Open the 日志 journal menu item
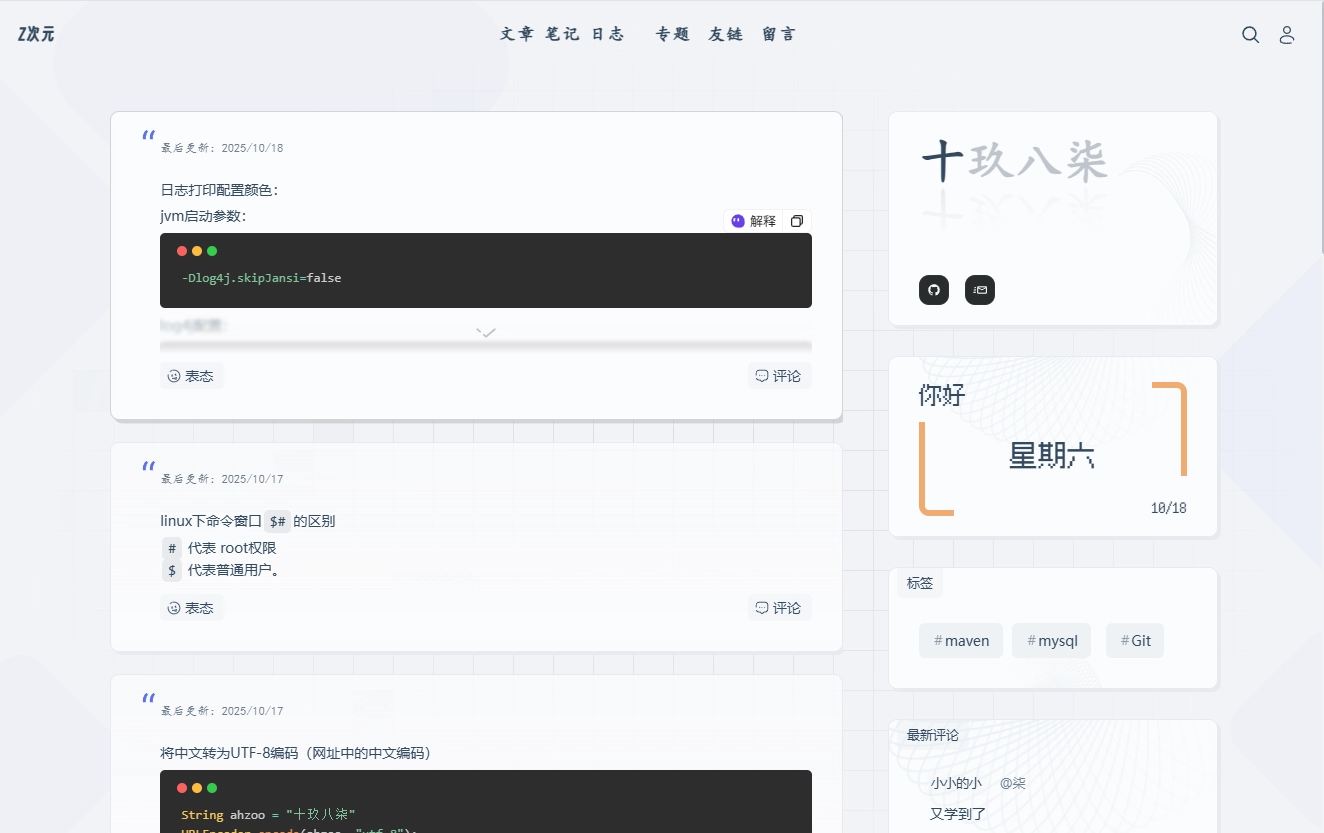 (608, 34)
